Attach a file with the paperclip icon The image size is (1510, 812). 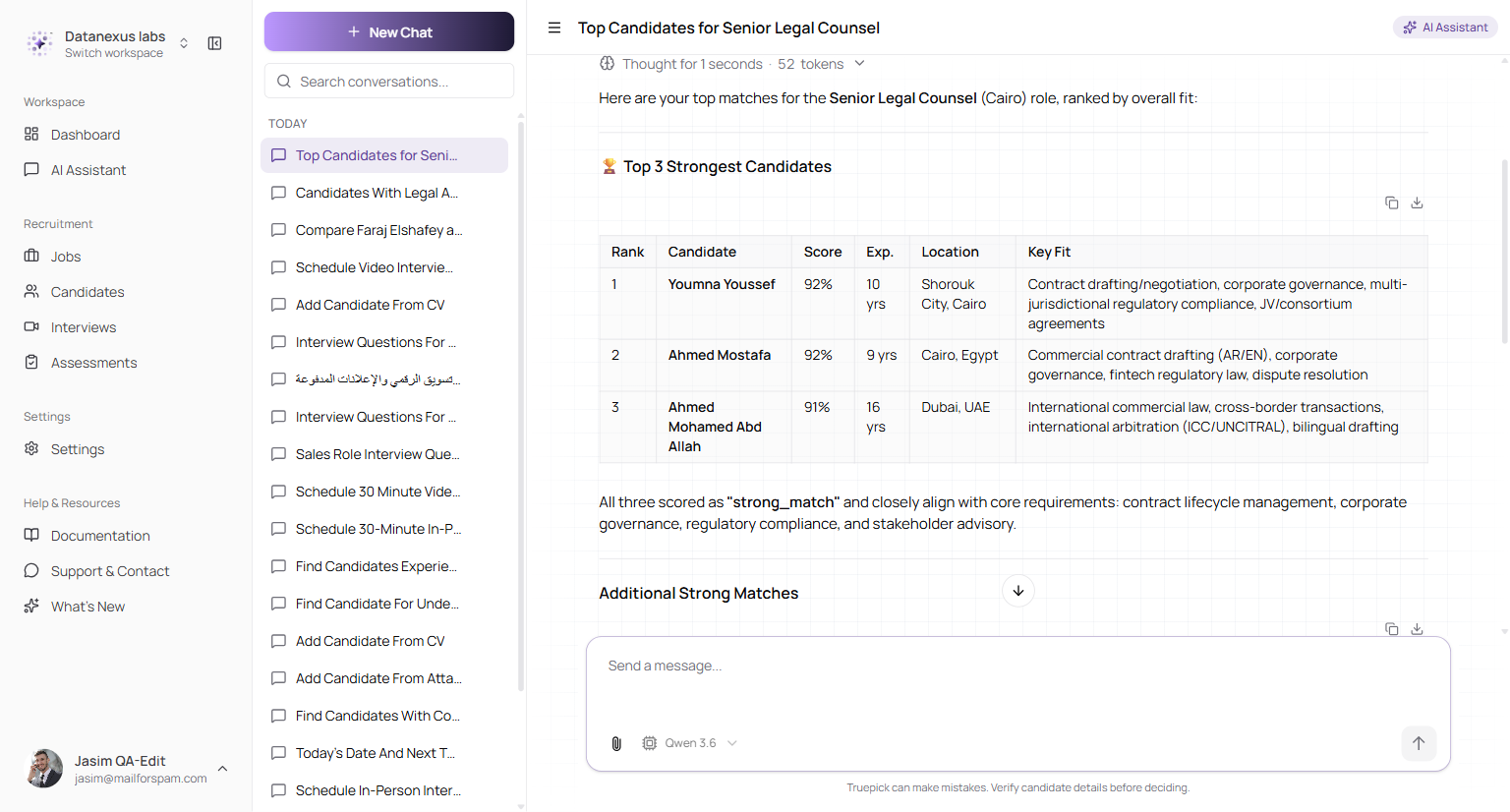tap(616, 743)
